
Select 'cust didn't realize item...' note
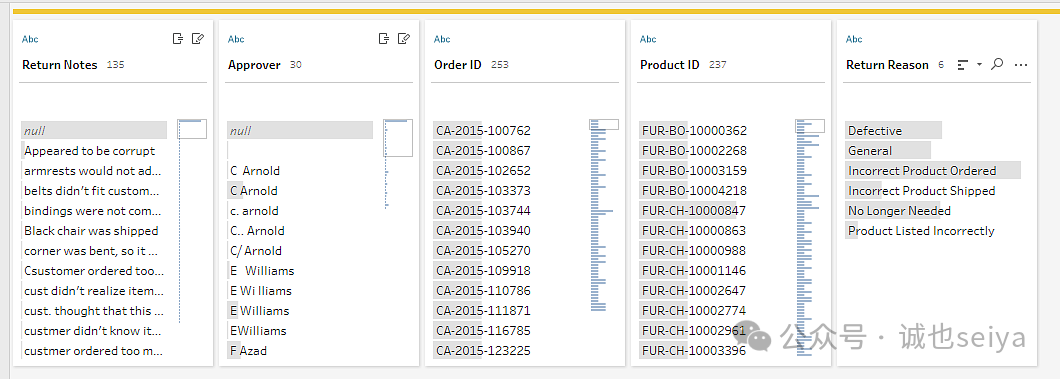[94, 290]
